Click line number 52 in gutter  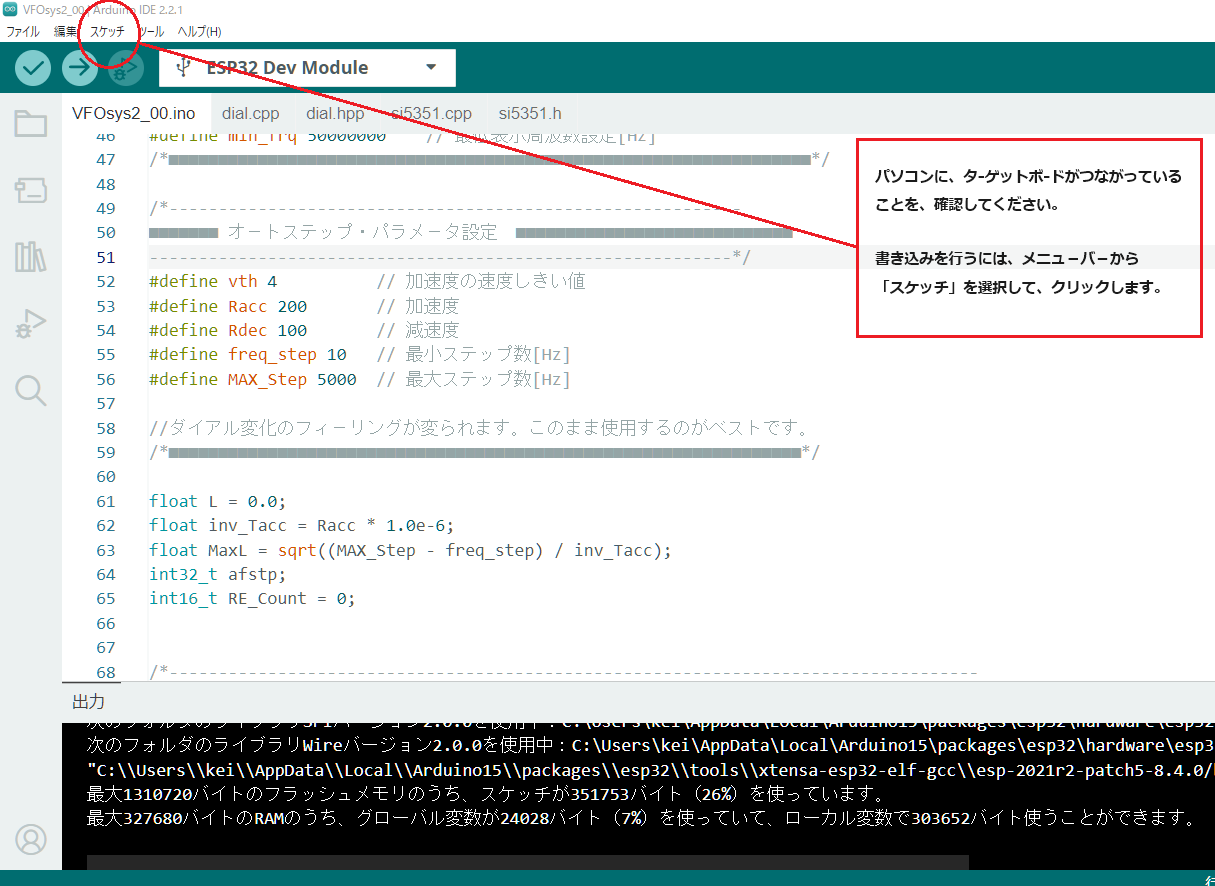(105, 282)
